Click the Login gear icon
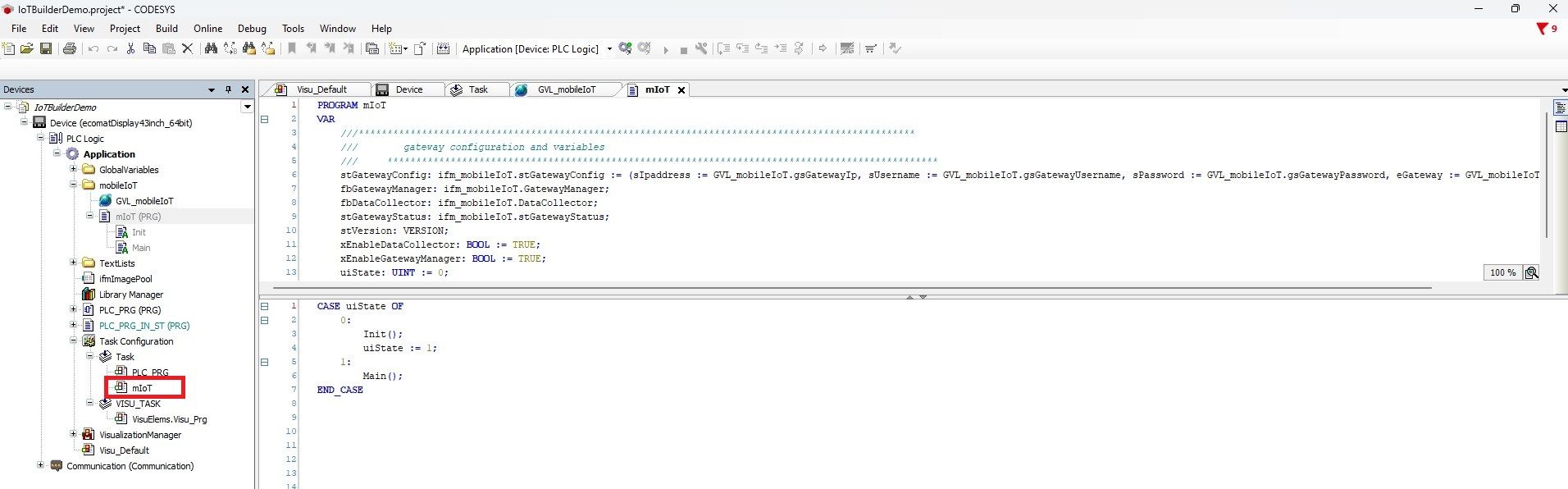Screen dimensions: 1568x489 pos(626,48)
